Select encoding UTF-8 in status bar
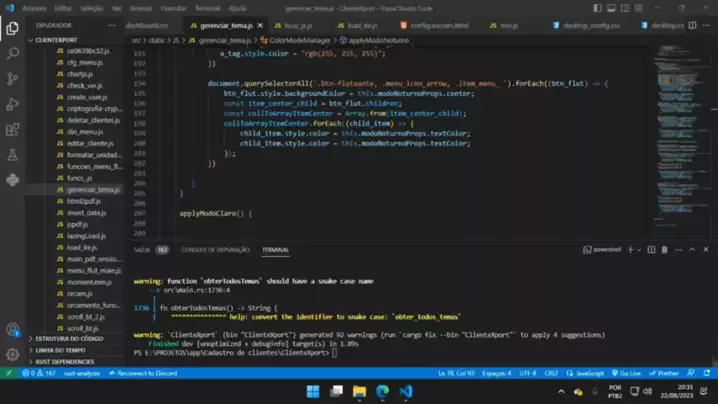Screen dimensions: 718x404 [x=528, y=373]
